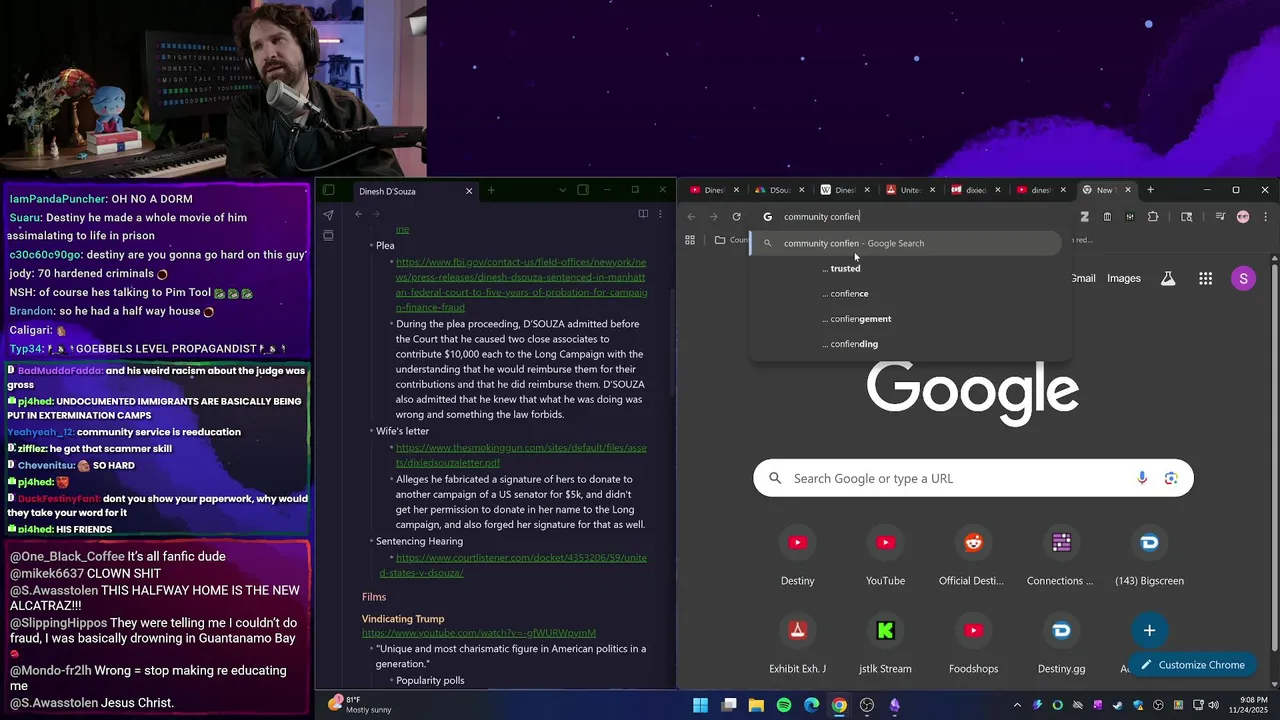The image size is (1280, 720).
Task: Reload the Chrome page
Action: tap(737, 217)
